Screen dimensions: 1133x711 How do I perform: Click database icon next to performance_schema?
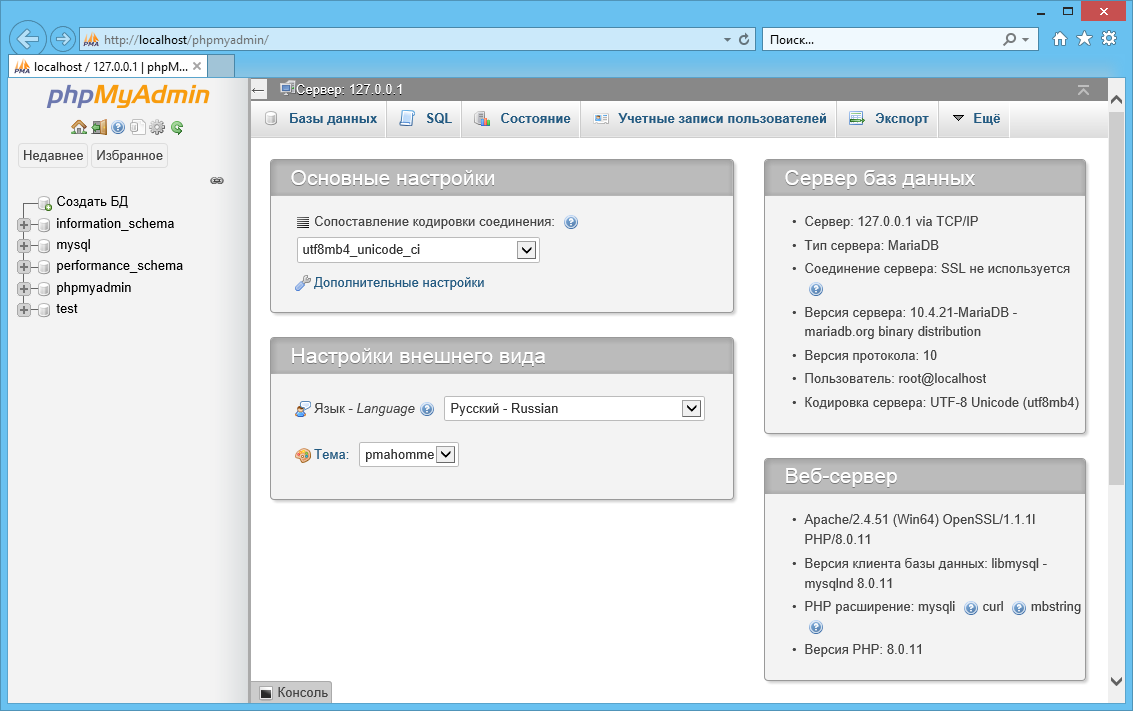point(44,267)
